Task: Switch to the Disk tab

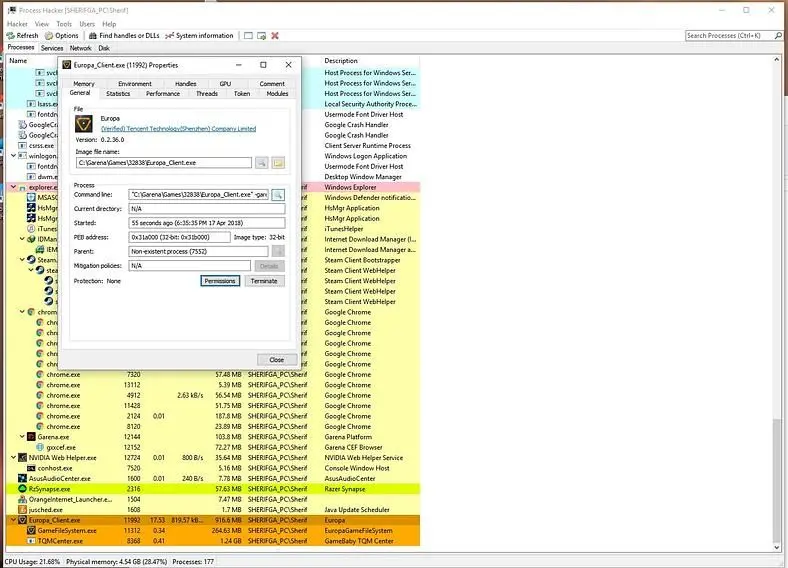Action: click(104, 48)
